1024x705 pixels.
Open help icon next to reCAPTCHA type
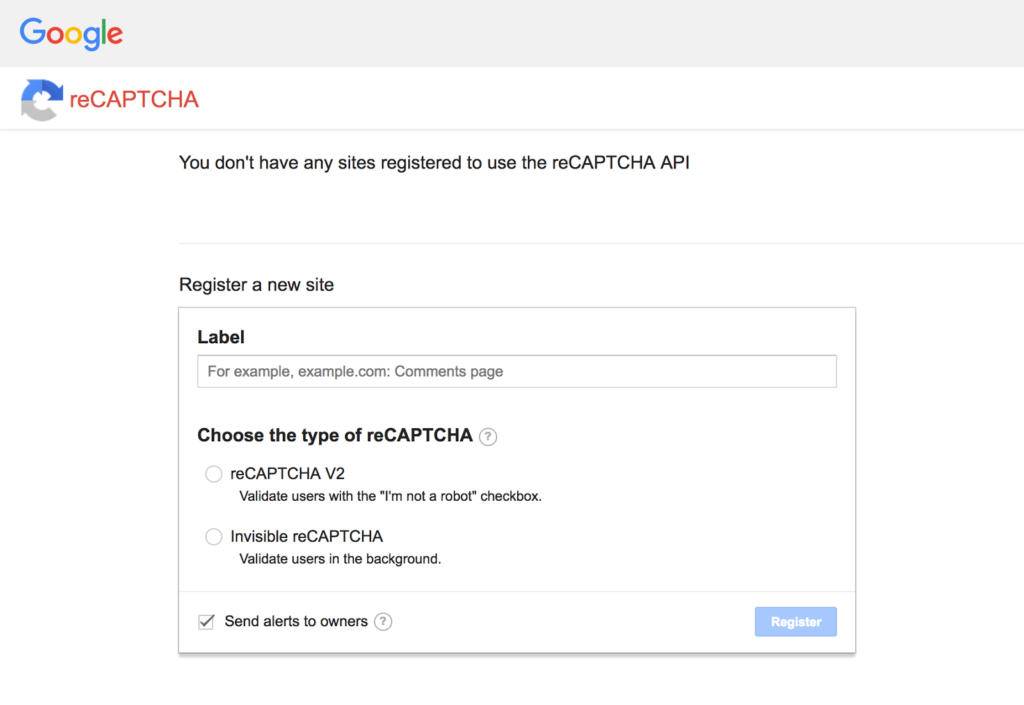pos(488,437)
